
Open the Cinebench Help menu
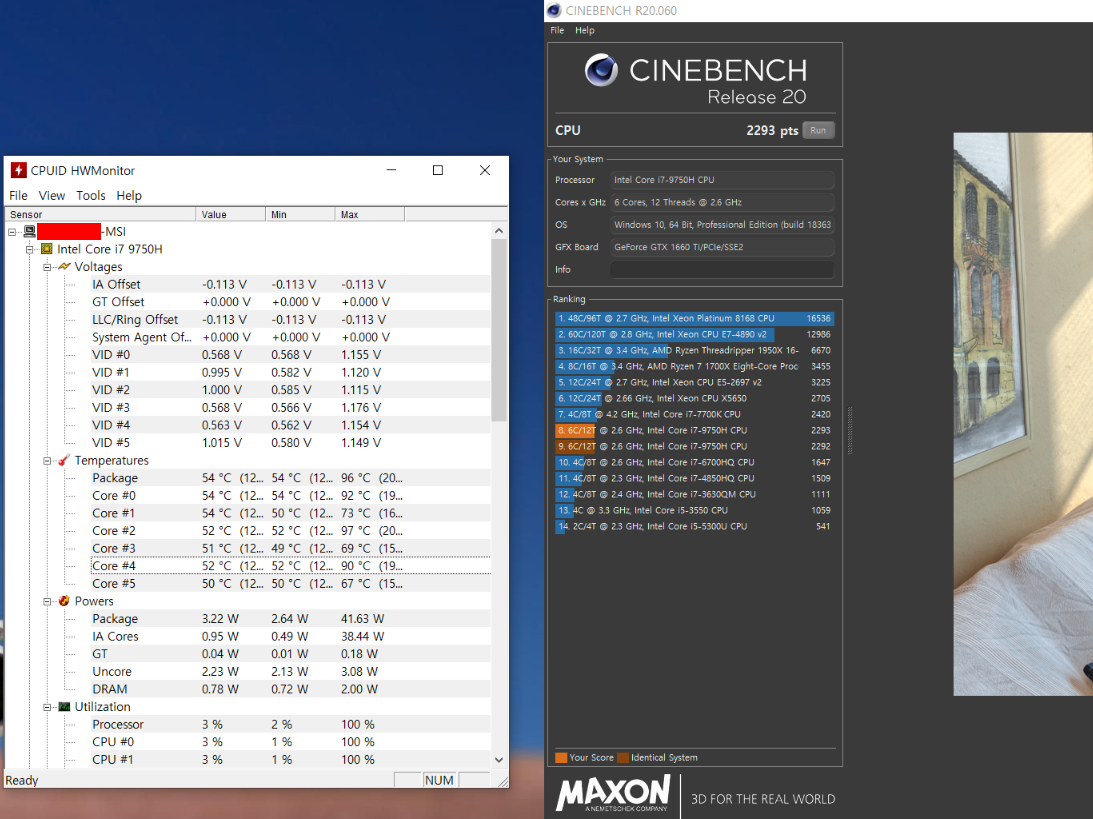[585, 30]
